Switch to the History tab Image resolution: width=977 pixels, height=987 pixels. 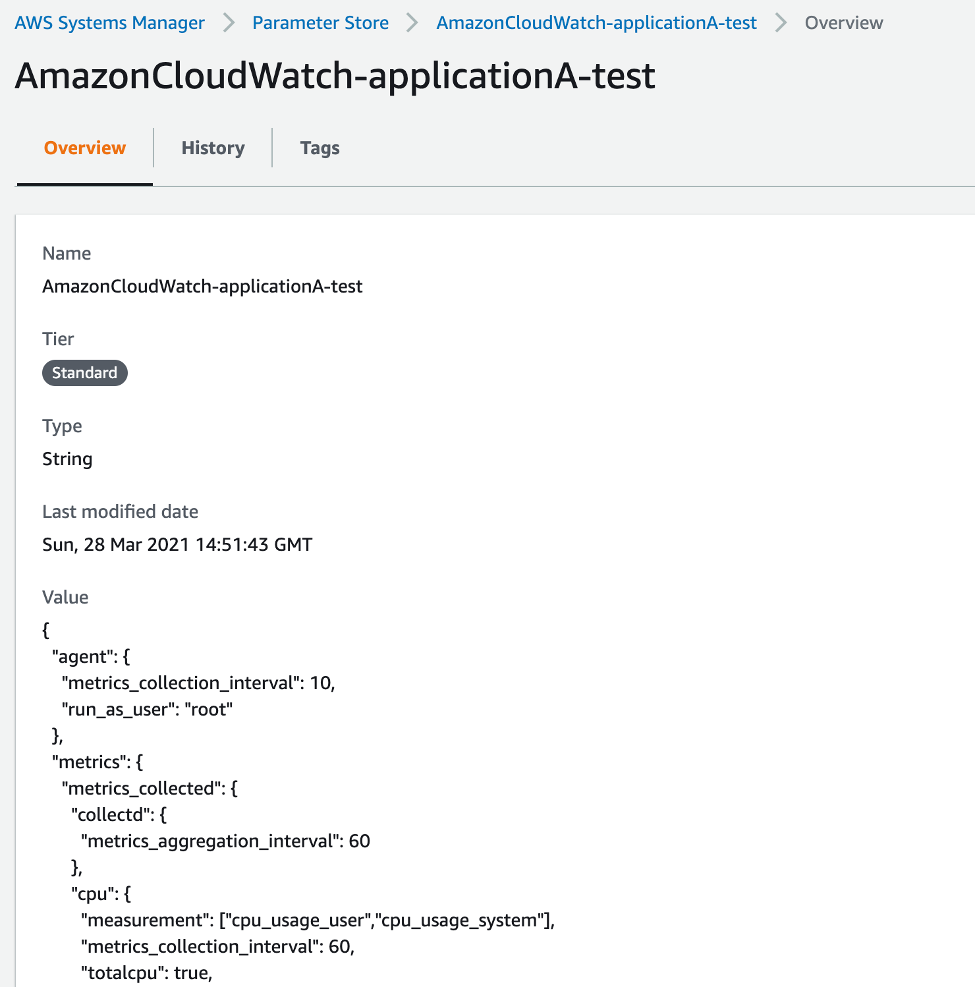point(212,147)
